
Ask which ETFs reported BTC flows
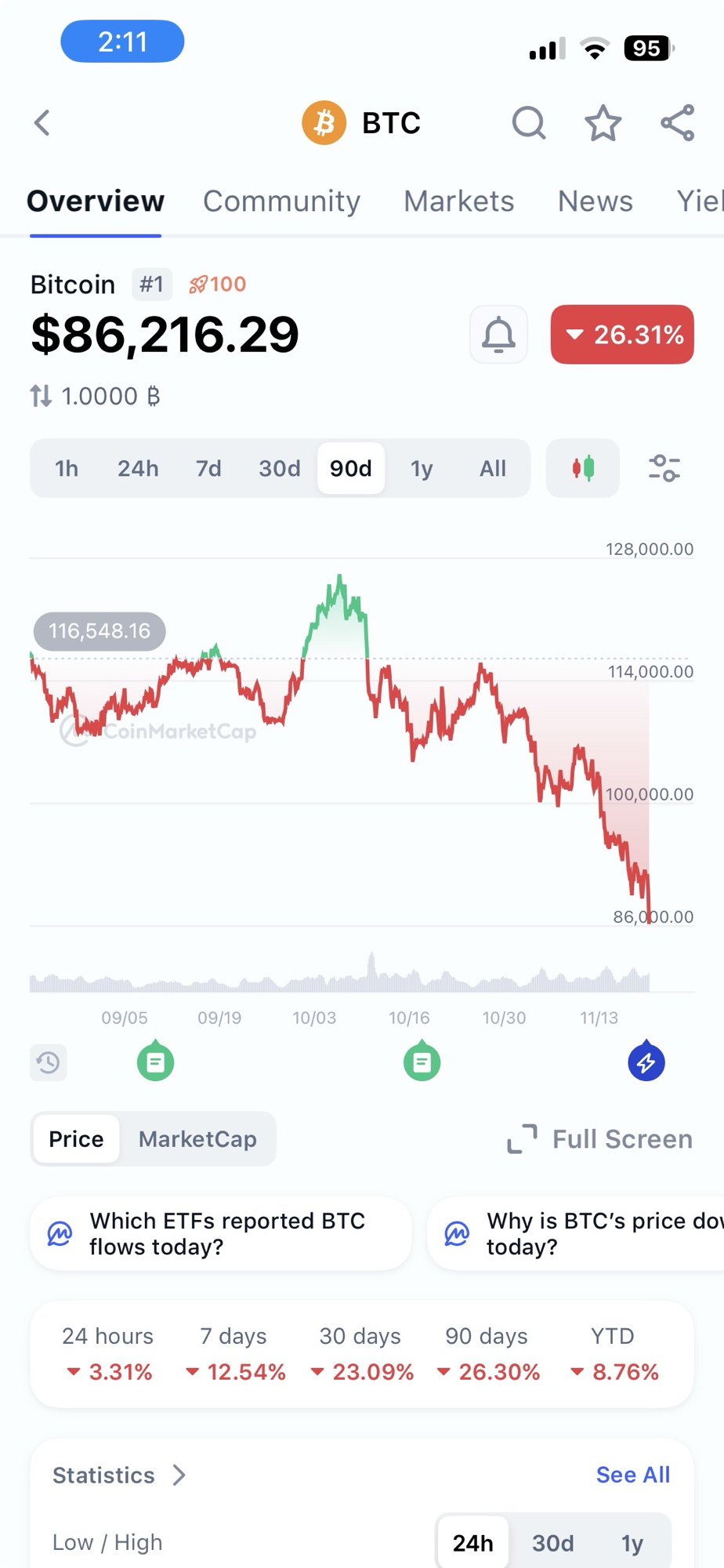(x=221, y=1233)
